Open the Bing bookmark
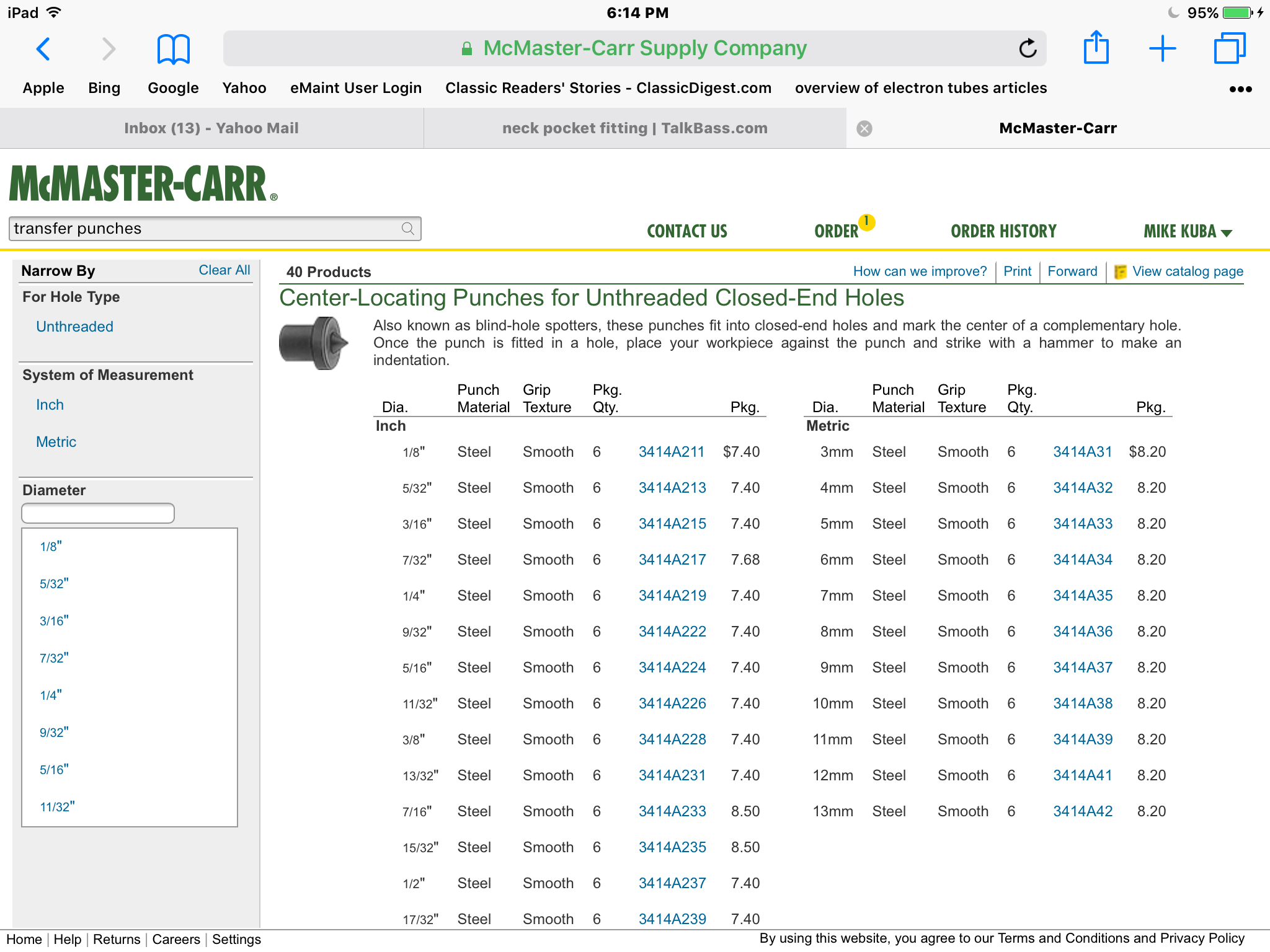This screenshot has width=1270, height=952. [104, 88]
